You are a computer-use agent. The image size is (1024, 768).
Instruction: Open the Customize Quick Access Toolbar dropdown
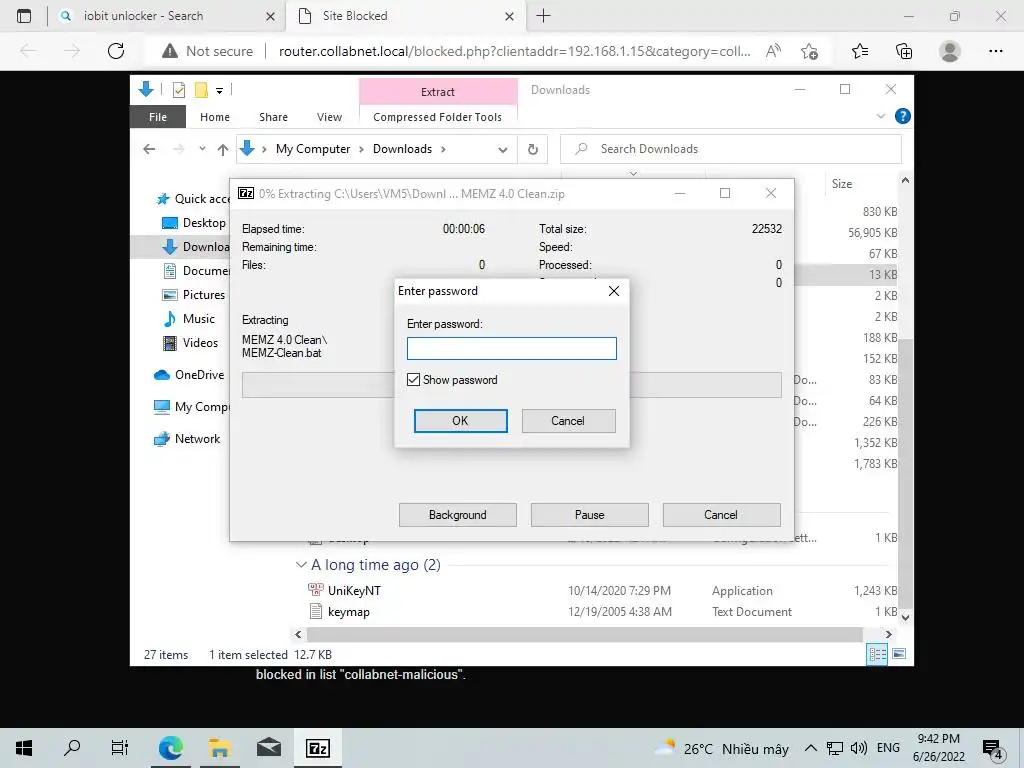(219, 91)
